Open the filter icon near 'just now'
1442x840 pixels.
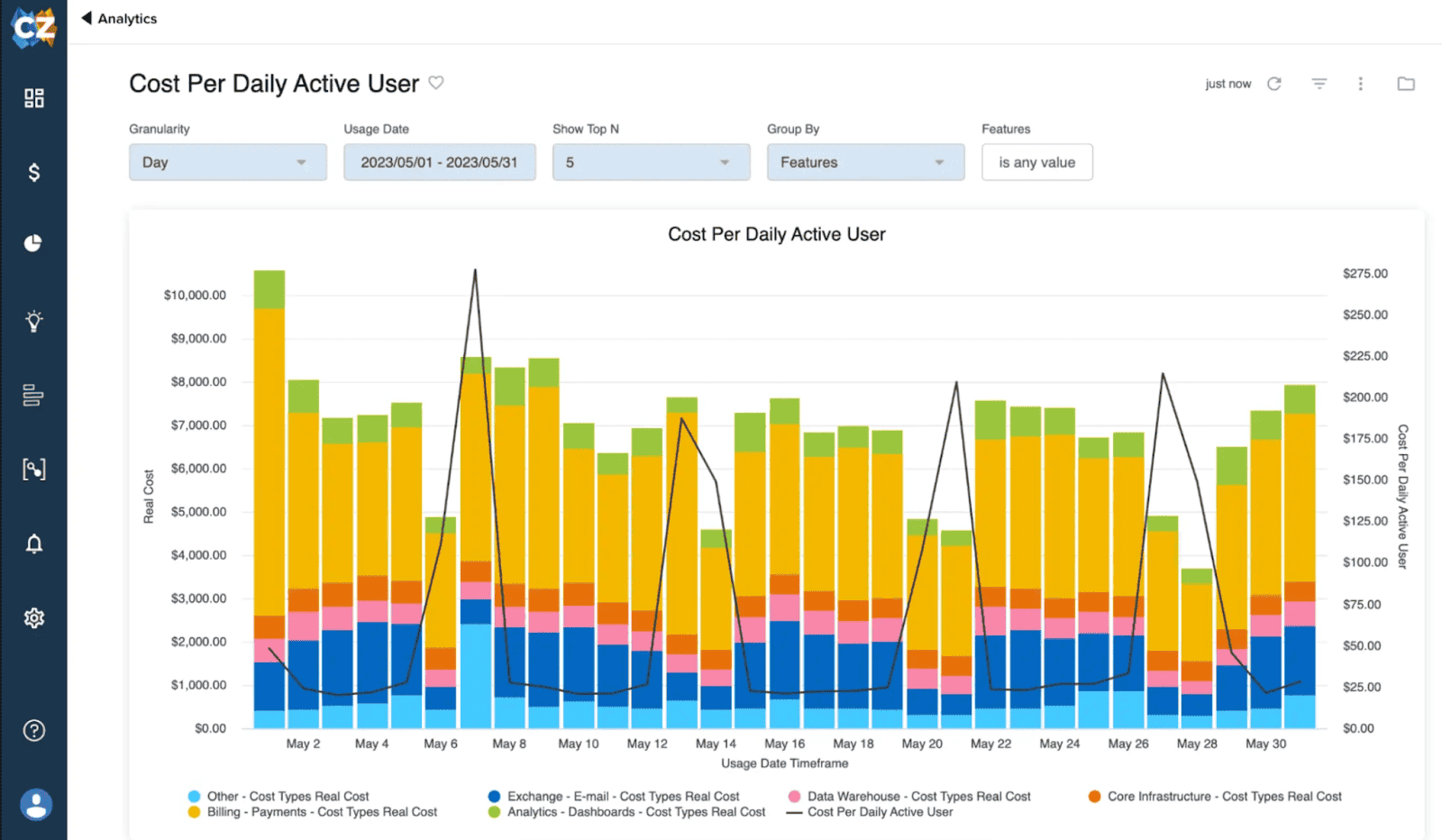click(x=1319, y=83)
